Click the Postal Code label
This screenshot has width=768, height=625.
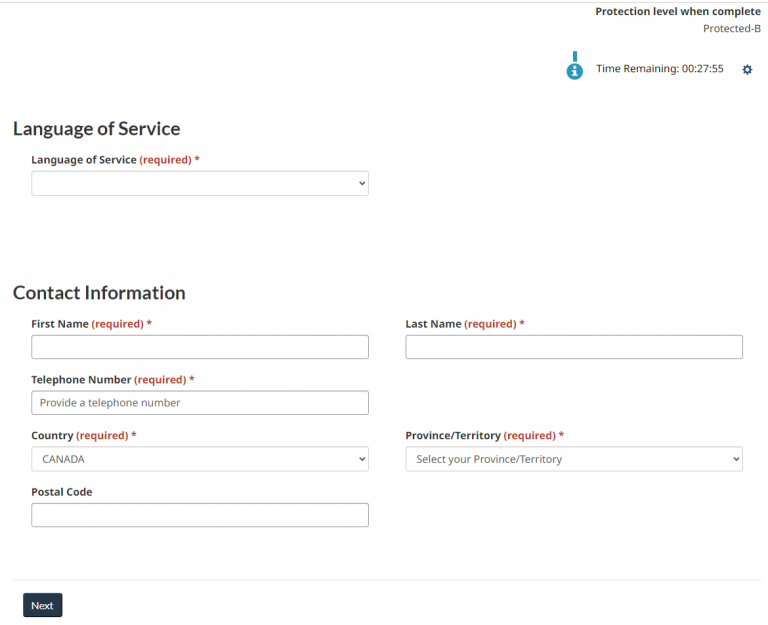click(62, 492)
